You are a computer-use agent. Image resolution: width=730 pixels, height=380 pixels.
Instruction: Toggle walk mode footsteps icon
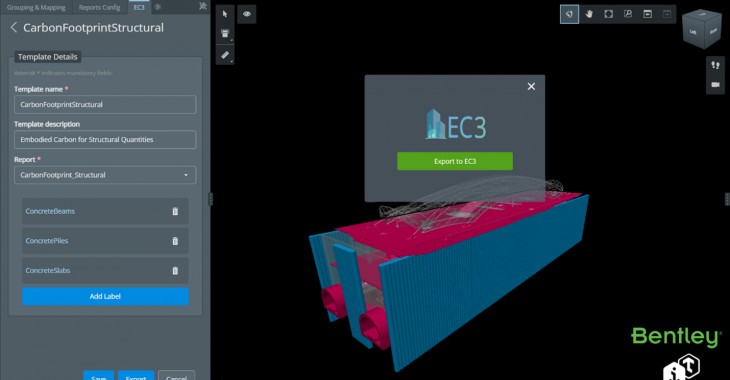(716, 65)
